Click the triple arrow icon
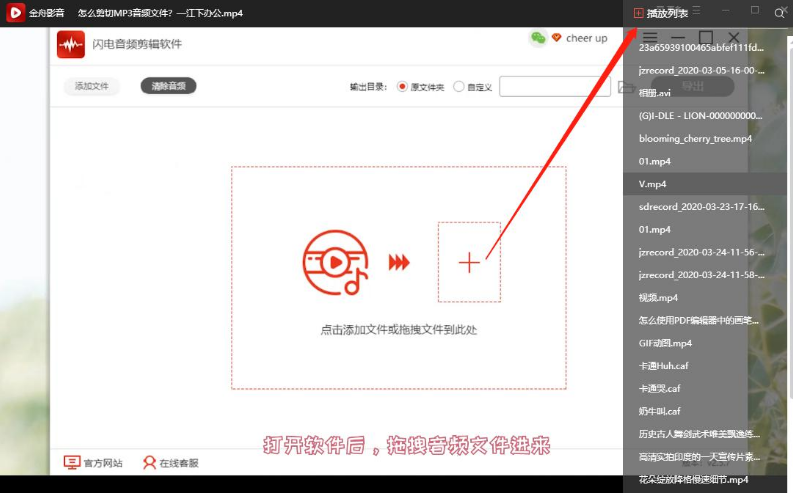793x493 pixels. 399,262
